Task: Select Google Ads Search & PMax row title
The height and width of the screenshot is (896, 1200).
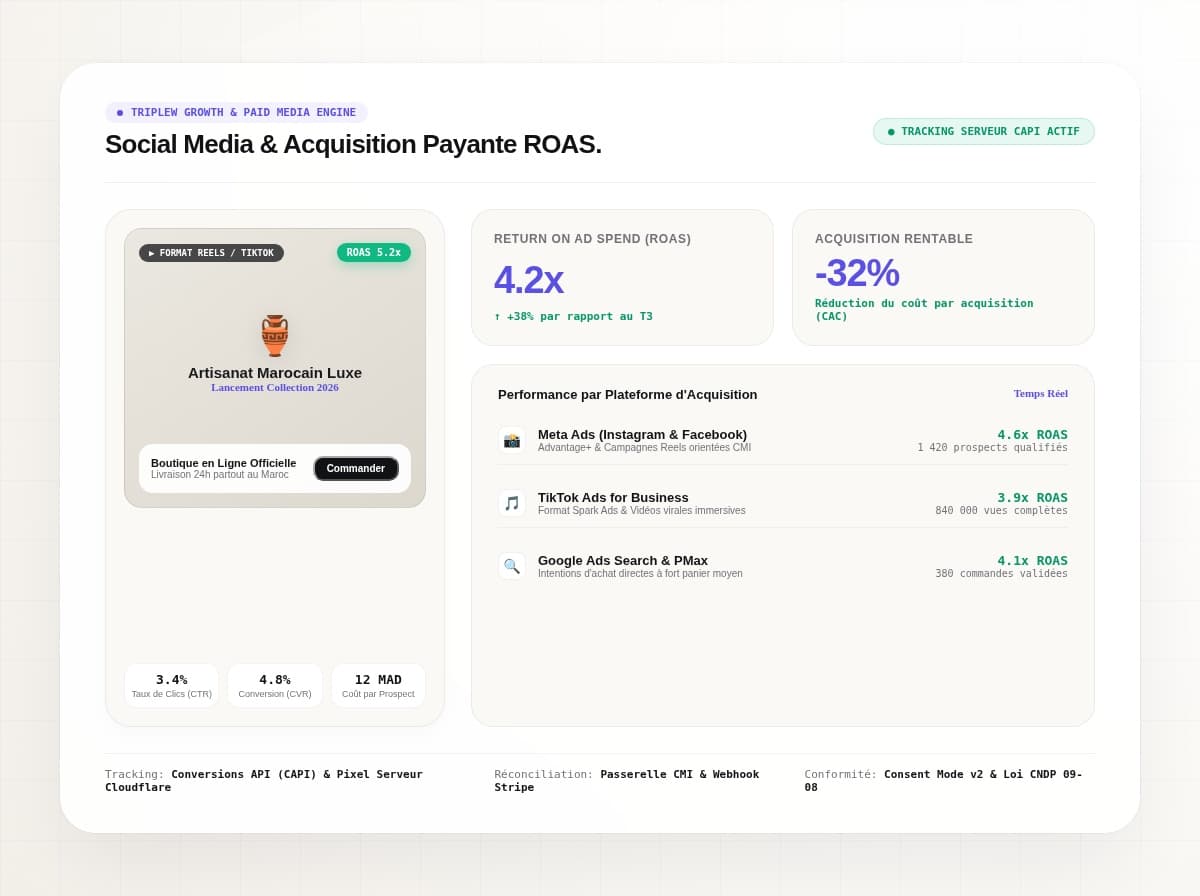Action: (x=623, y=560)
